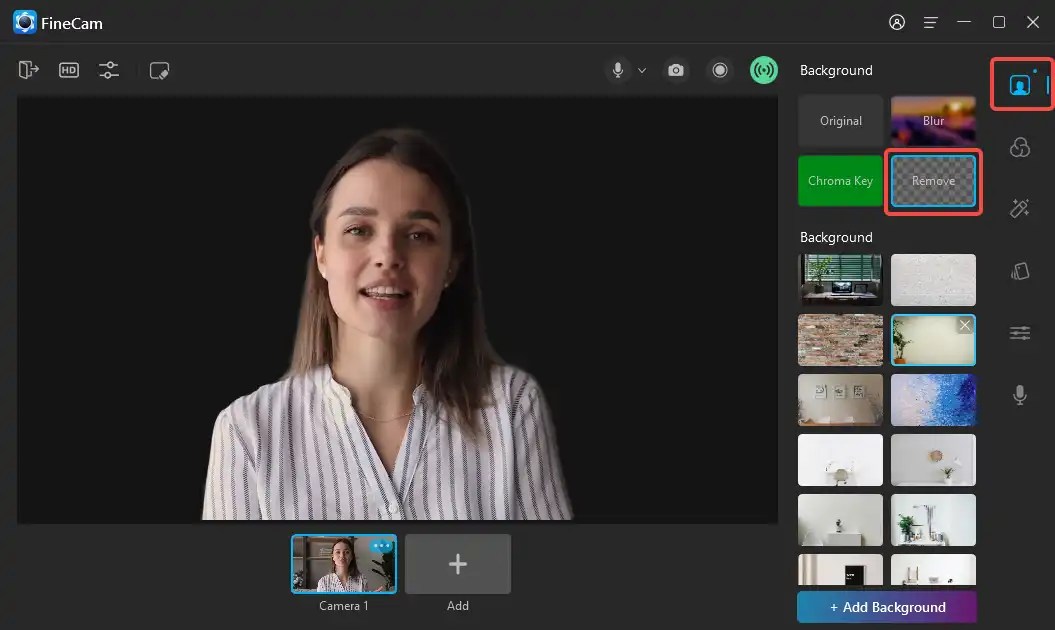Image resolution: width=1055 pixels, height=630 pixels.
Task: Open the Background panel in the sidebar
Action: [x=1019, y=85]
